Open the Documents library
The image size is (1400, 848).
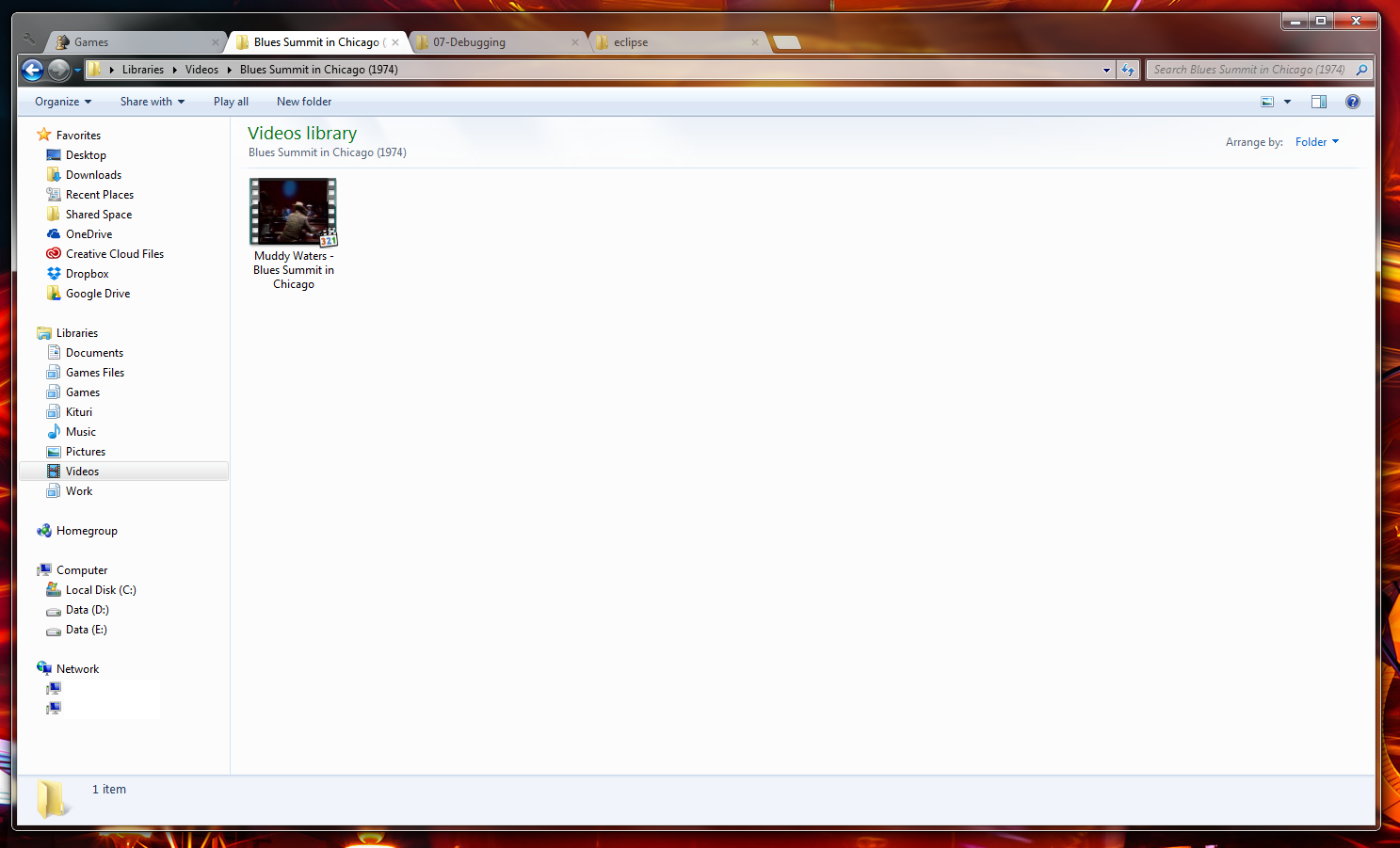point(94,353)
